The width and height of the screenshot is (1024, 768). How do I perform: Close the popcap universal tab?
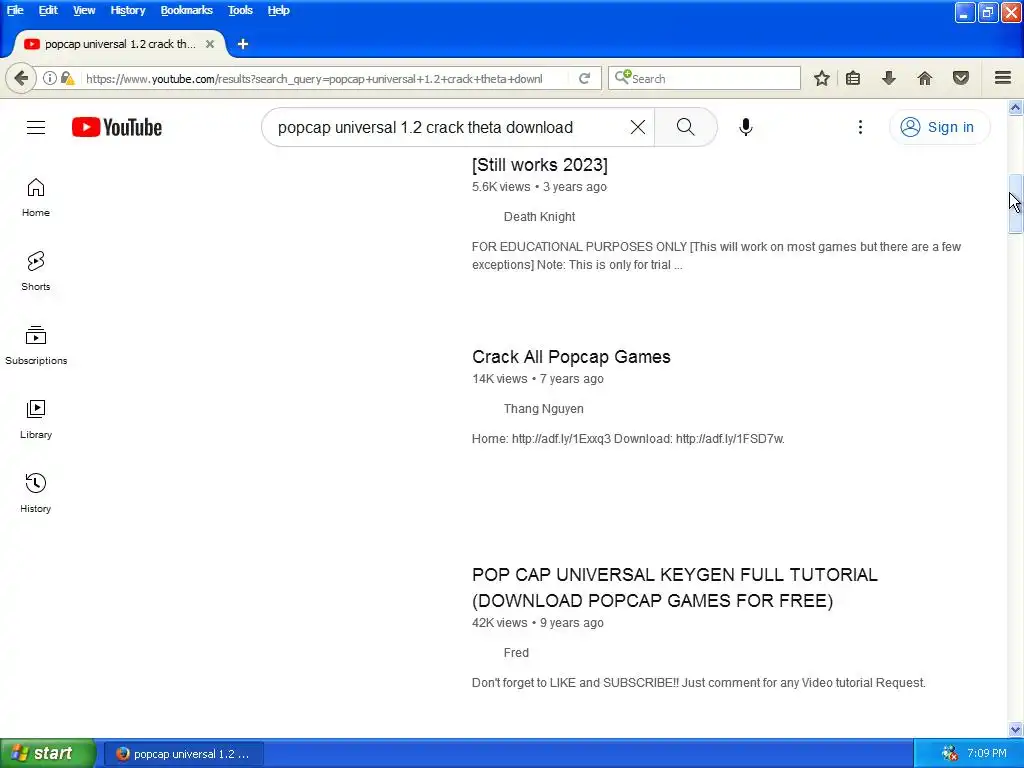(210, 44)
